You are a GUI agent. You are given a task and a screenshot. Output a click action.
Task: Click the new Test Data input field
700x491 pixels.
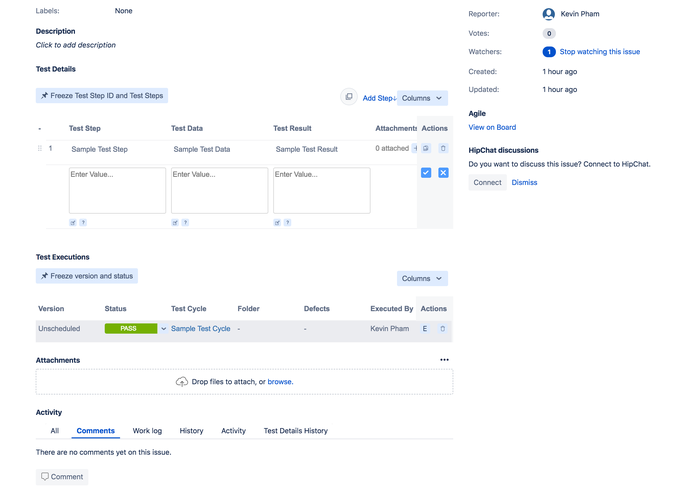[x=220, y=191]
